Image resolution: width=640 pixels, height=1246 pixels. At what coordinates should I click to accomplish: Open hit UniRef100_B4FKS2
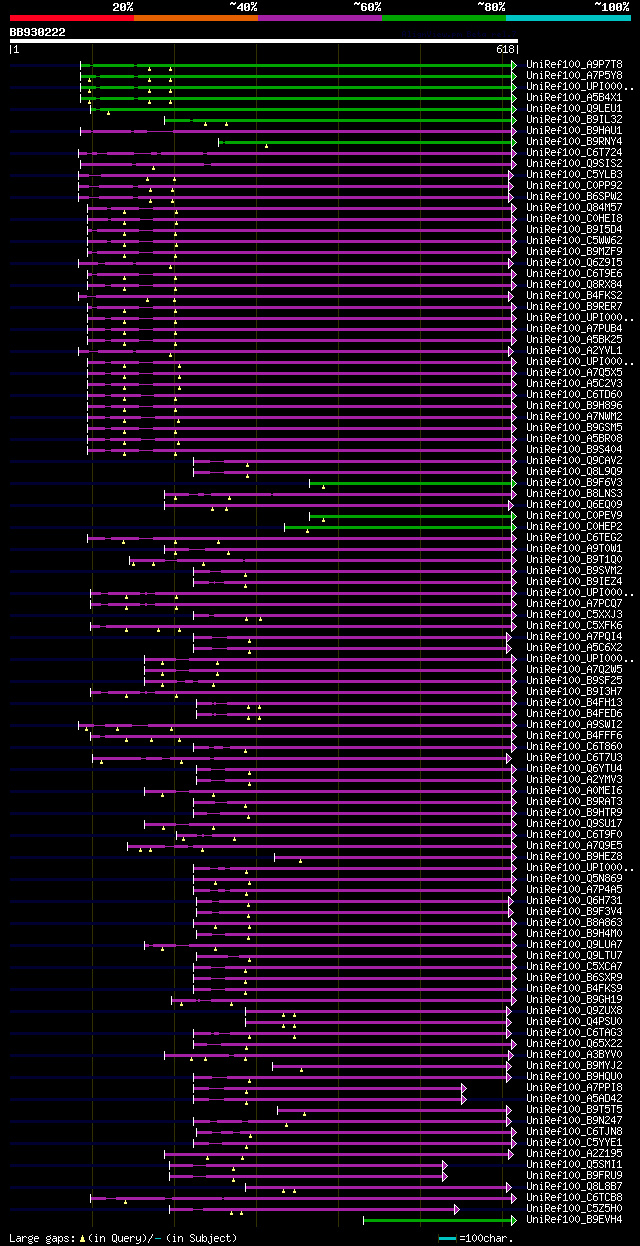(x=574, y=296)
